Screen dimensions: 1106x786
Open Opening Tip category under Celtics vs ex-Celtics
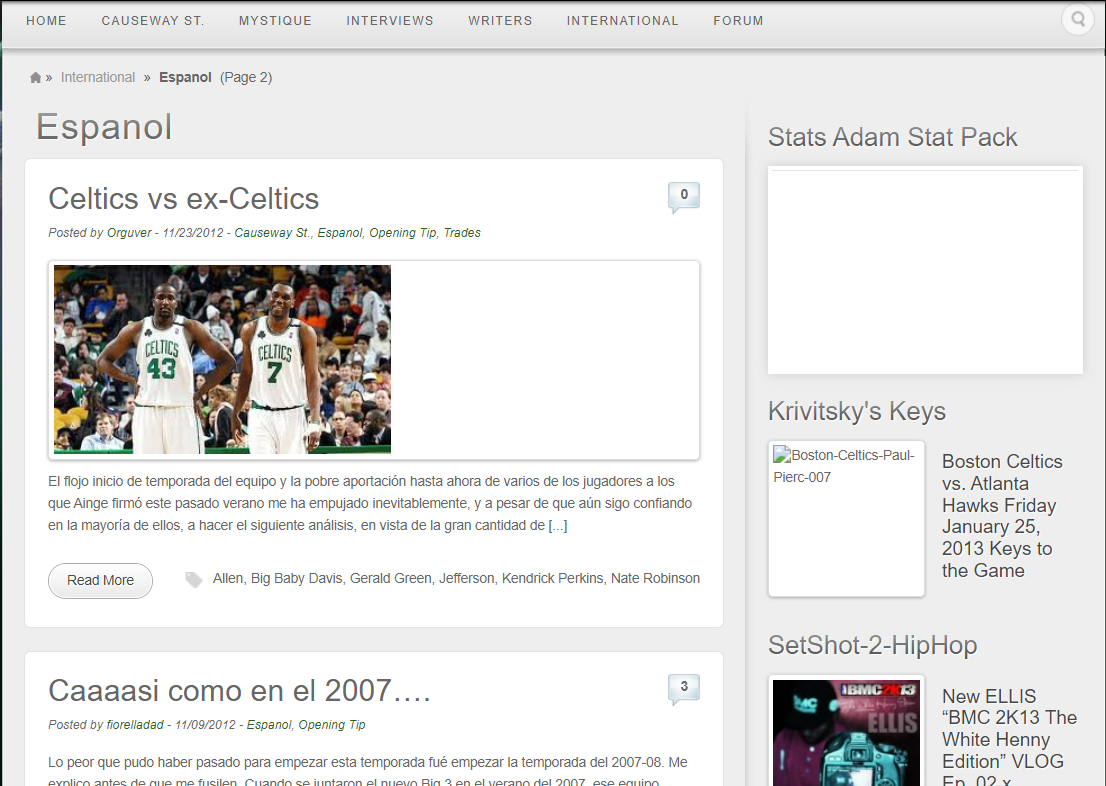[403, 233]
